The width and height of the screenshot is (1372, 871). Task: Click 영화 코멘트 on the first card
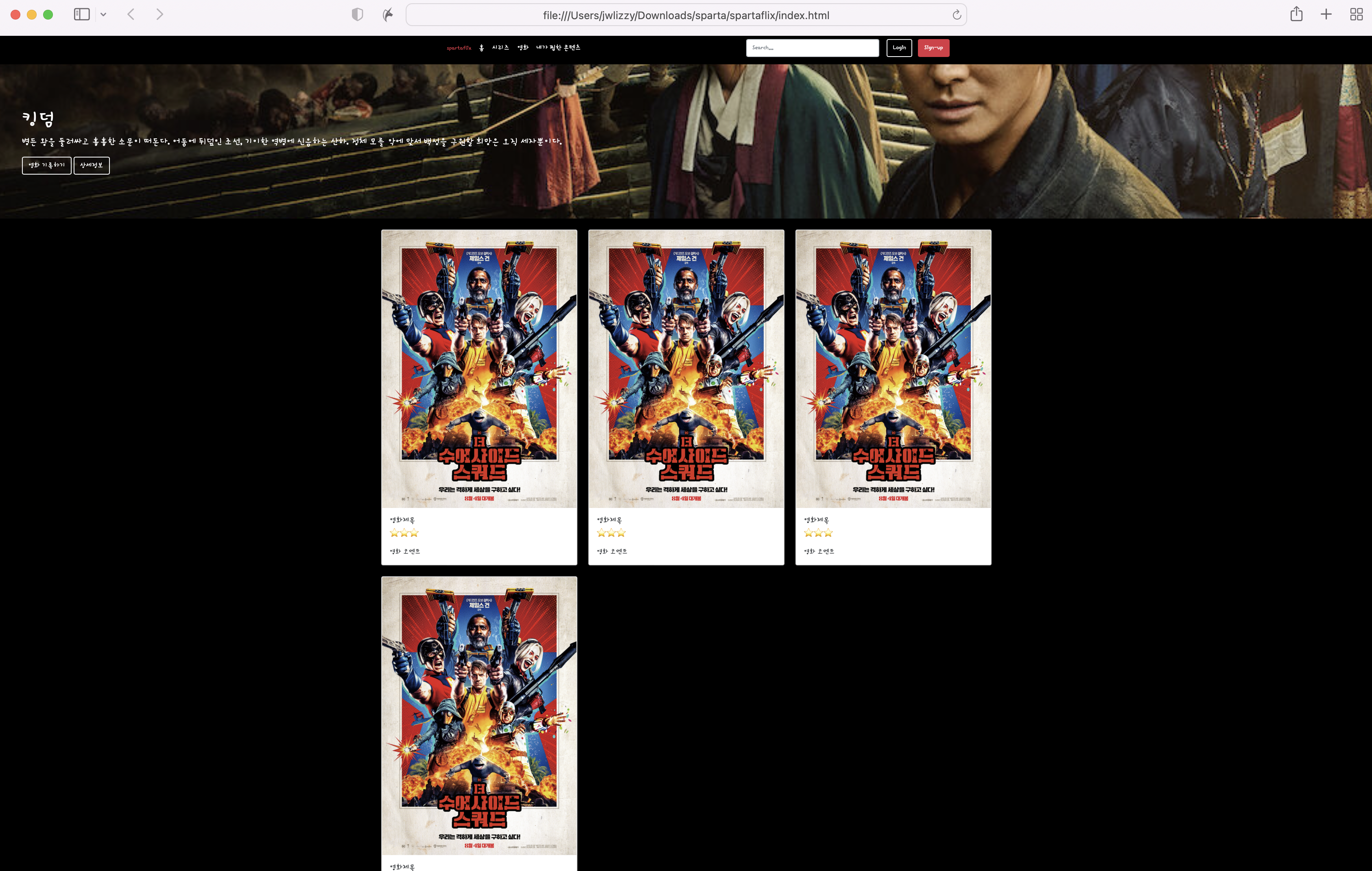405,551
